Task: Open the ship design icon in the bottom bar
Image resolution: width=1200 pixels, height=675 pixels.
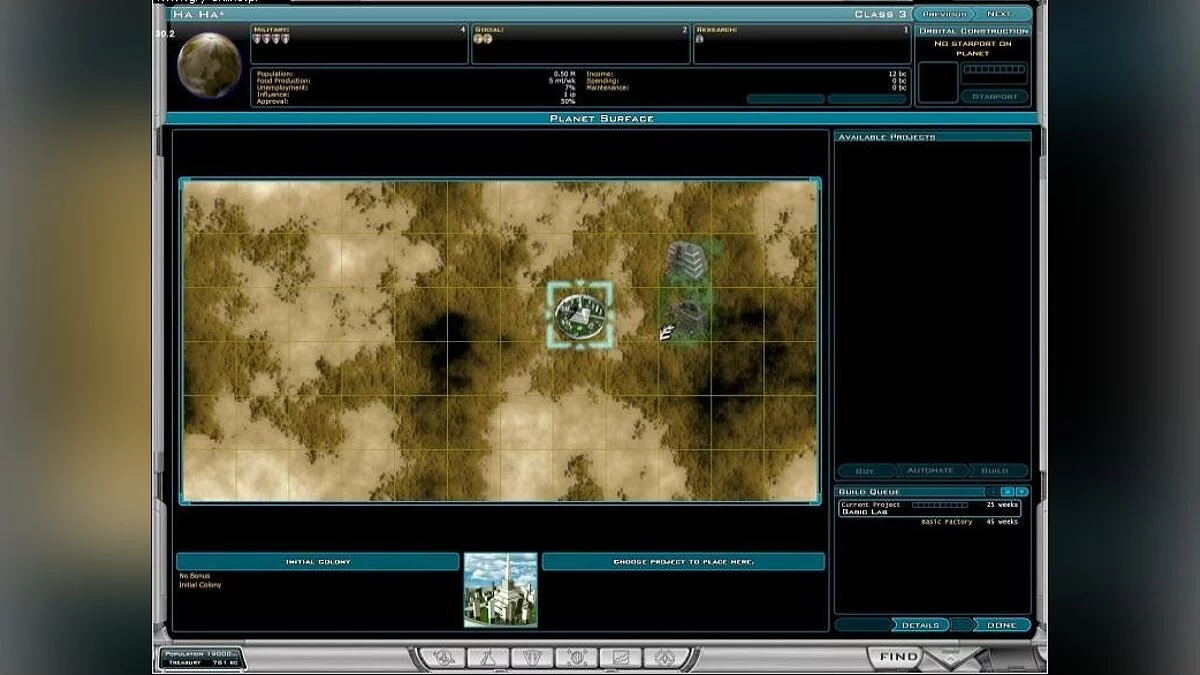Action: point(665,658)
